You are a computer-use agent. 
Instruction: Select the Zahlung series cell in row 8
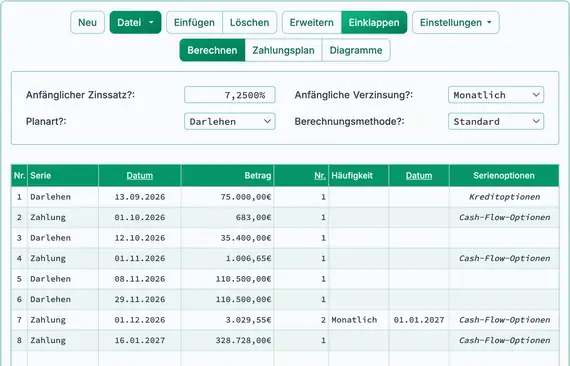coord(63,341)
